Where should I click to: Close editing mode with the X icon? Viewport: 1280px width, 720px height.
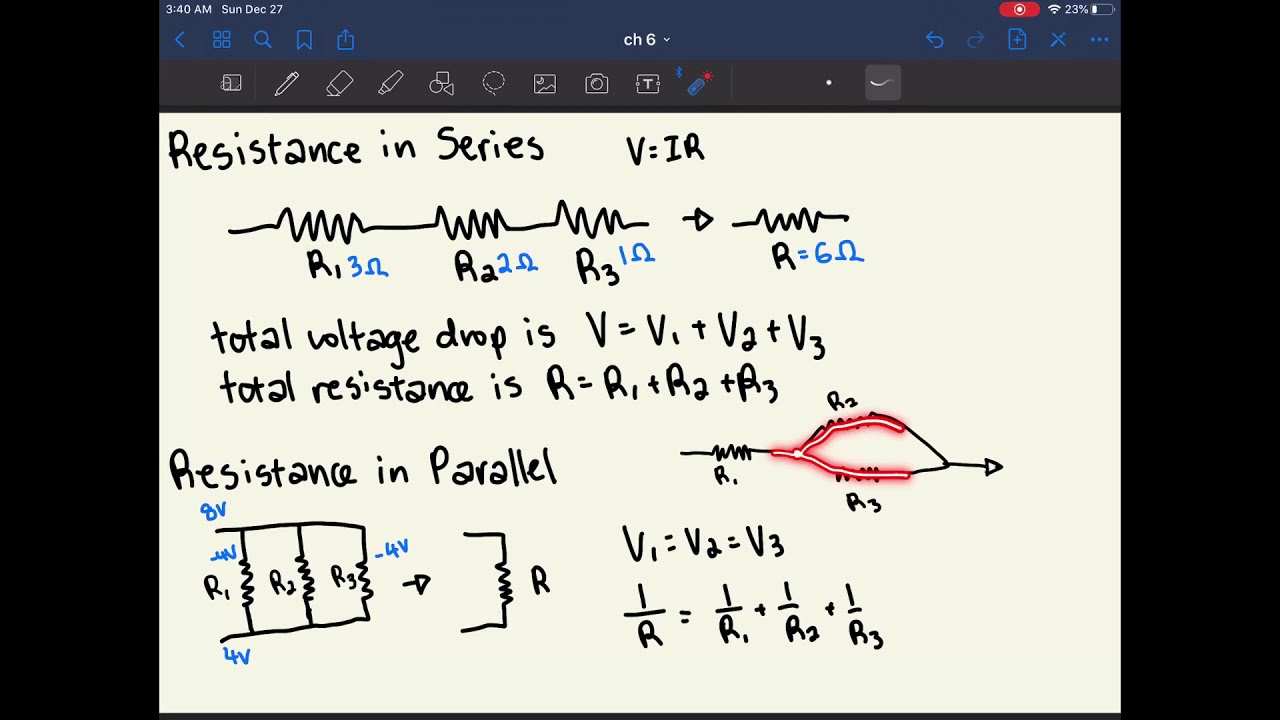click(1058, 40)
